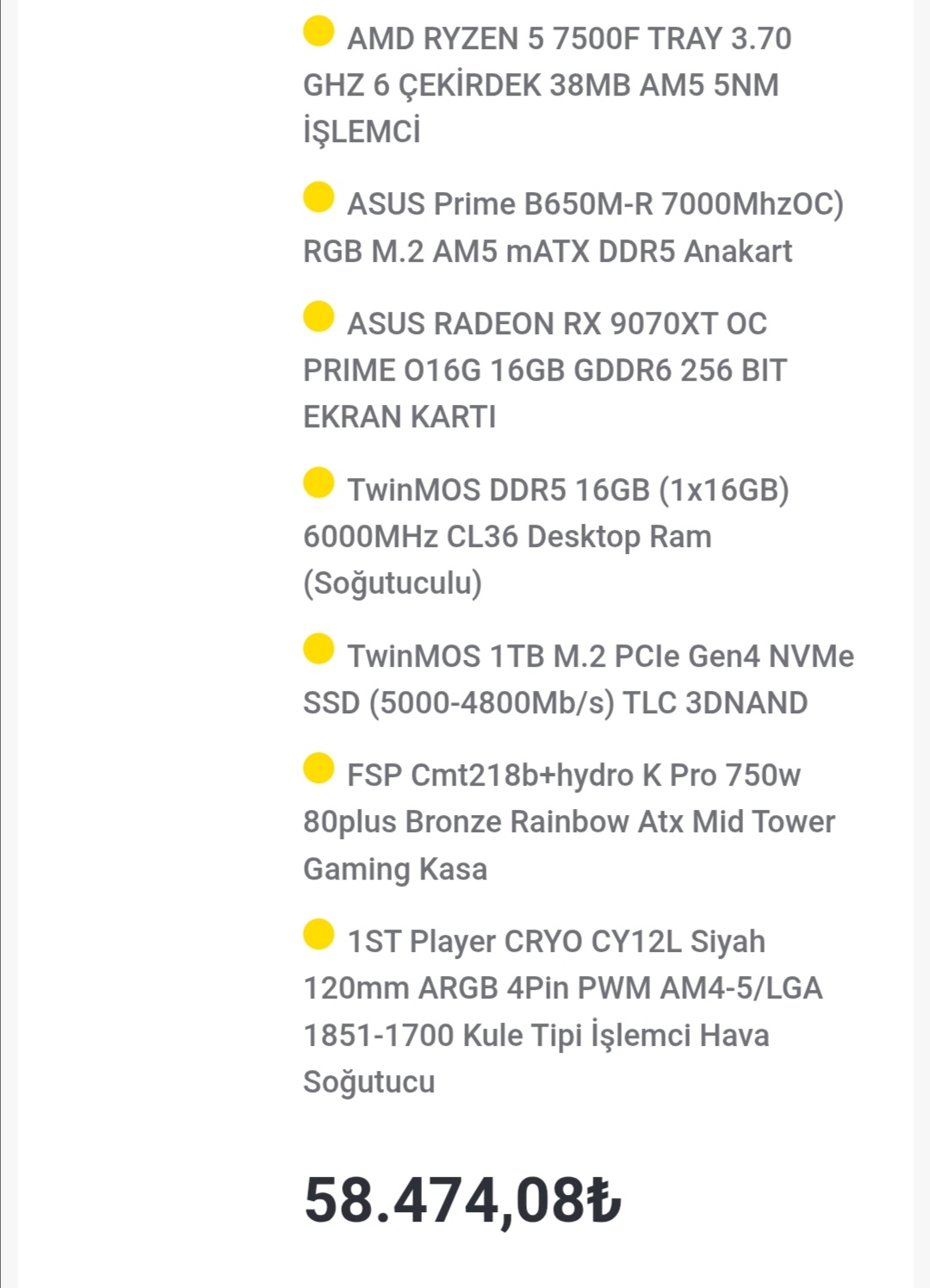Click the yellow bullet beside AMD RYZEN 5

pyautogui.click(x=319, y=32)
